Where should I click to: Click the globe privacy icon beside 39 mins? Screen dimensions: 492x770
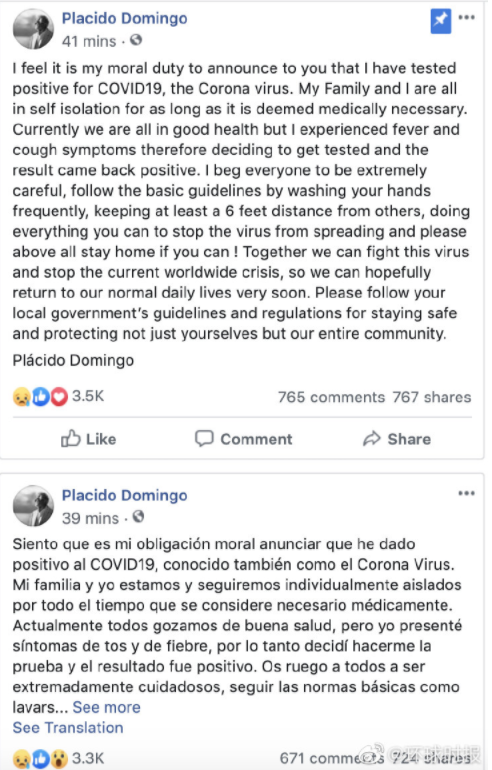[x=138, y=517]
